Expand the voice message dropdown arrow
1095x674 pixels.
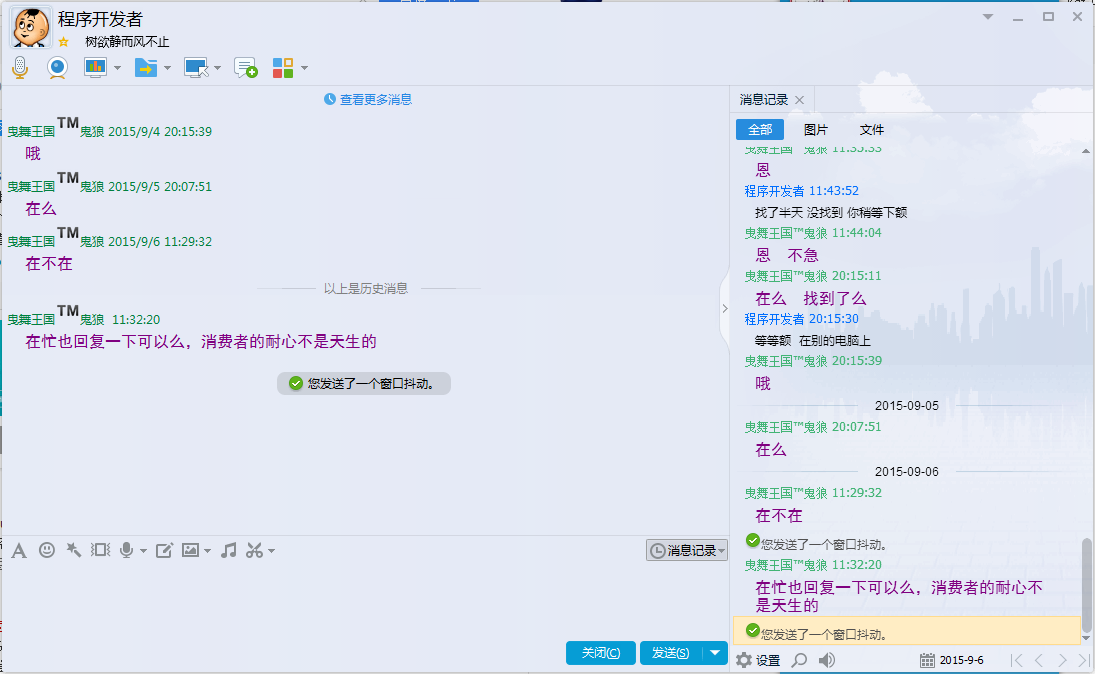[143, 551]
